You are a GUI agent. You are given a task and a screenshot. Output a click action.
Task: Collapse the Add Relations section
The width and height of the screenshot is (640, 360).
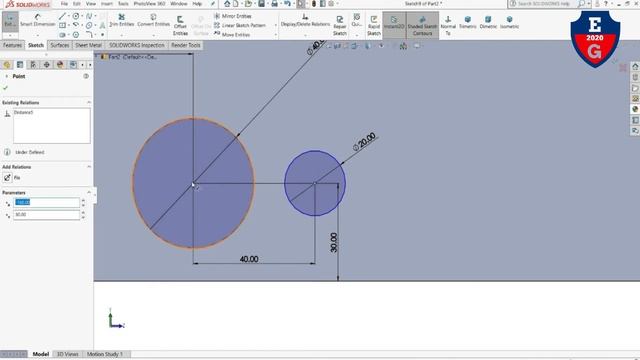[x=89, y=167]
